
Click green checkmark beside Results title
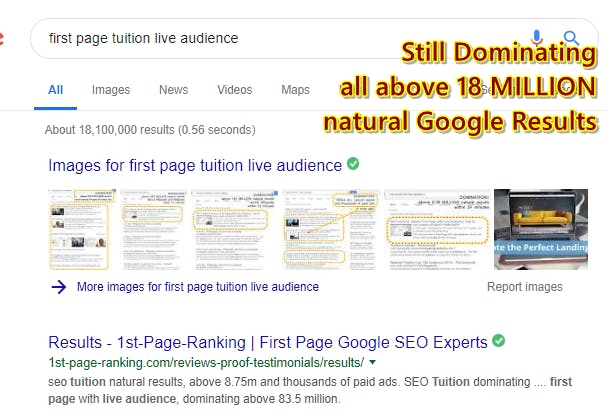[499, 341]
